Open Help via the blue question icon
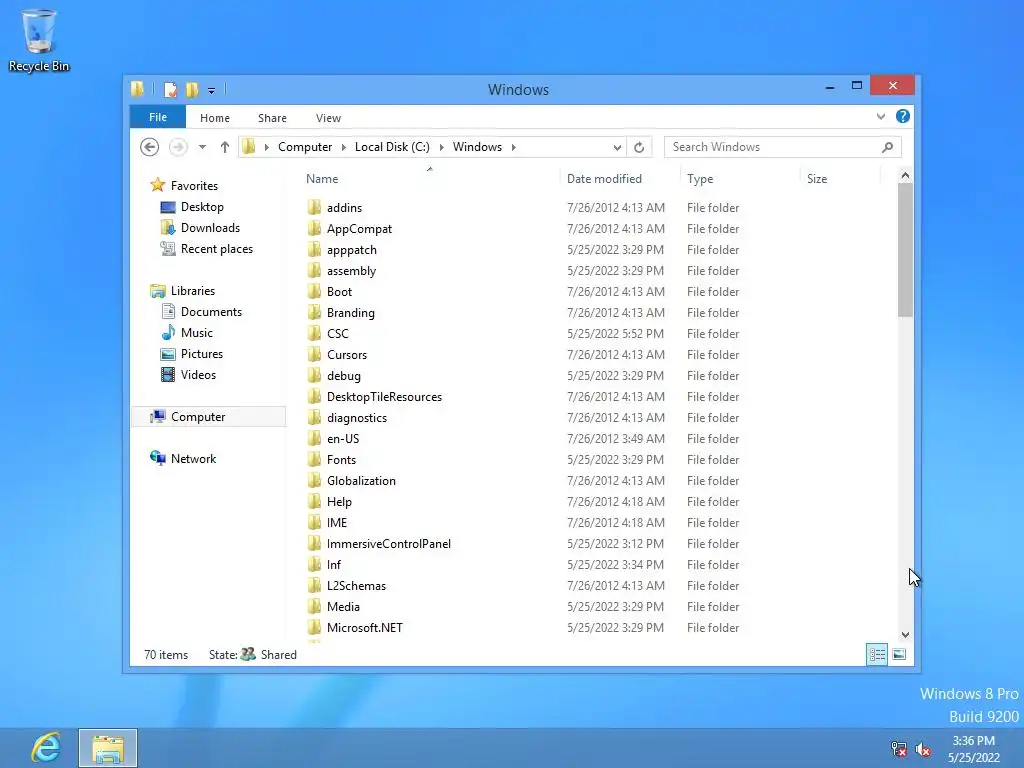Viewport: 1024px width, 768px height. 903,116
